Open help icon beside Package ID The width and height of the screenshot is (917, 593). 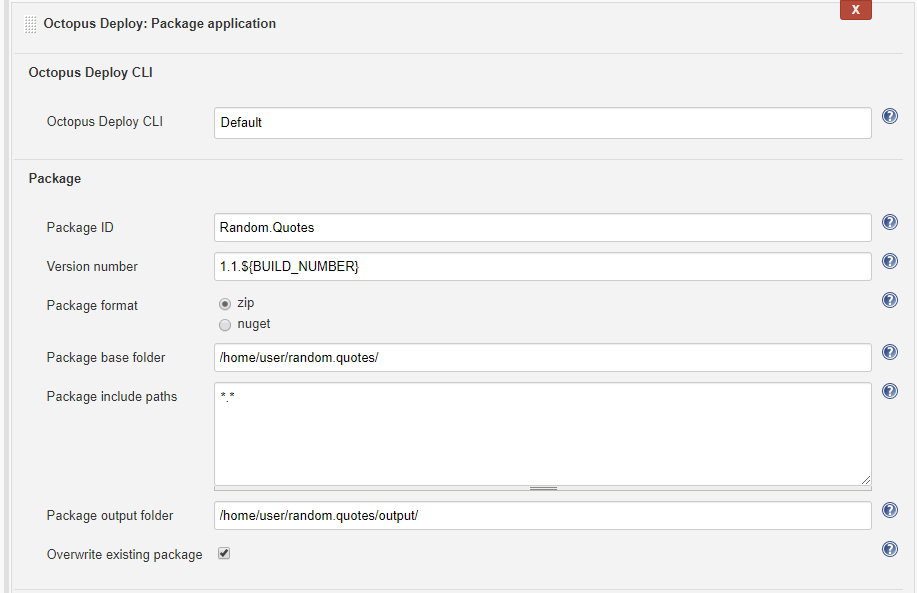click(x=889, y=222)
